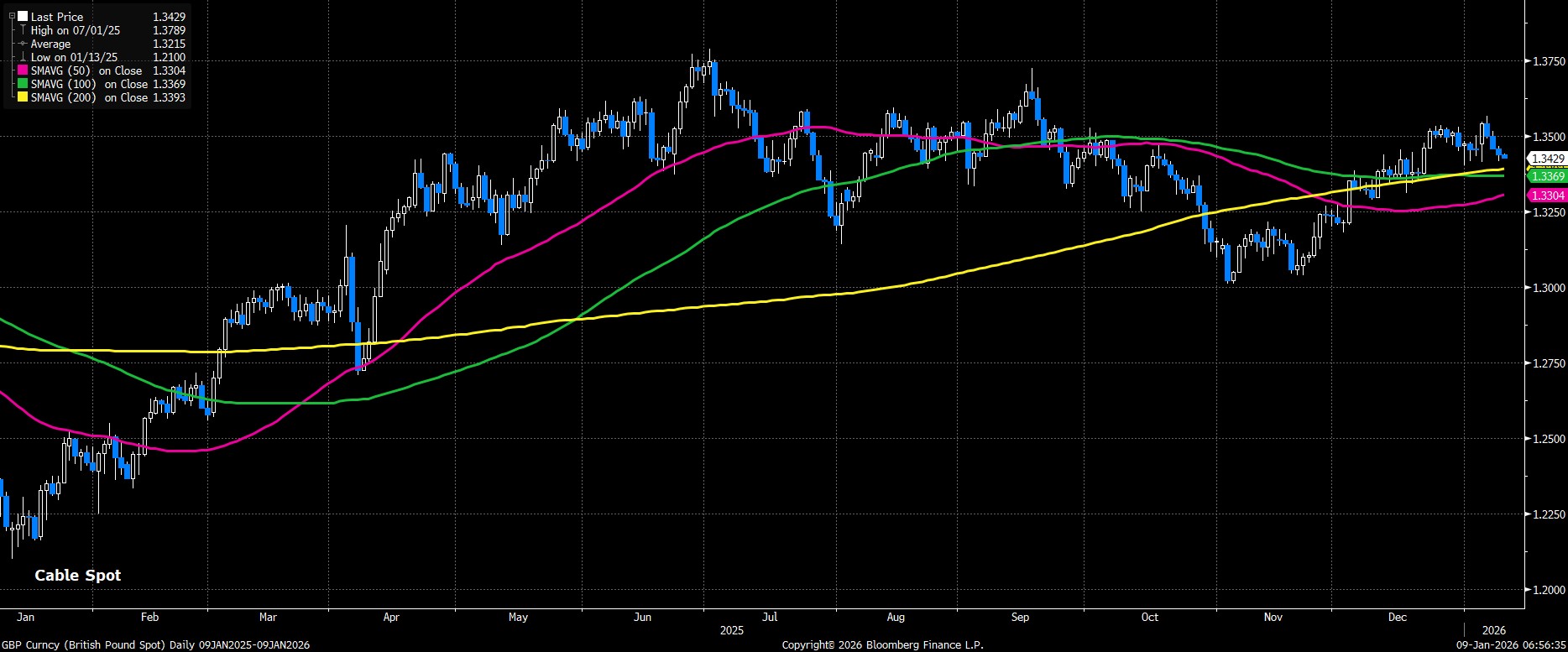Click the 'Cable Spot' chart annotation
Screen dimensions: 1568x652
[77, 576]
